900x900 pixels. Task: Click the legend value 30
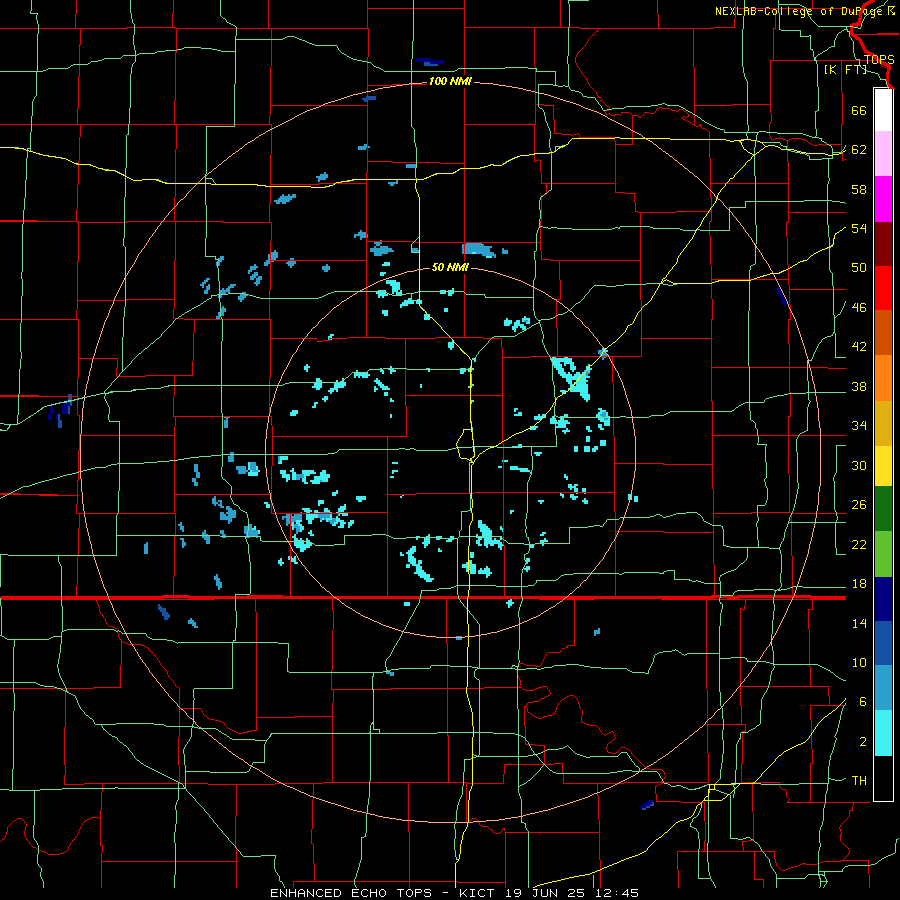[x=859, y=465]
